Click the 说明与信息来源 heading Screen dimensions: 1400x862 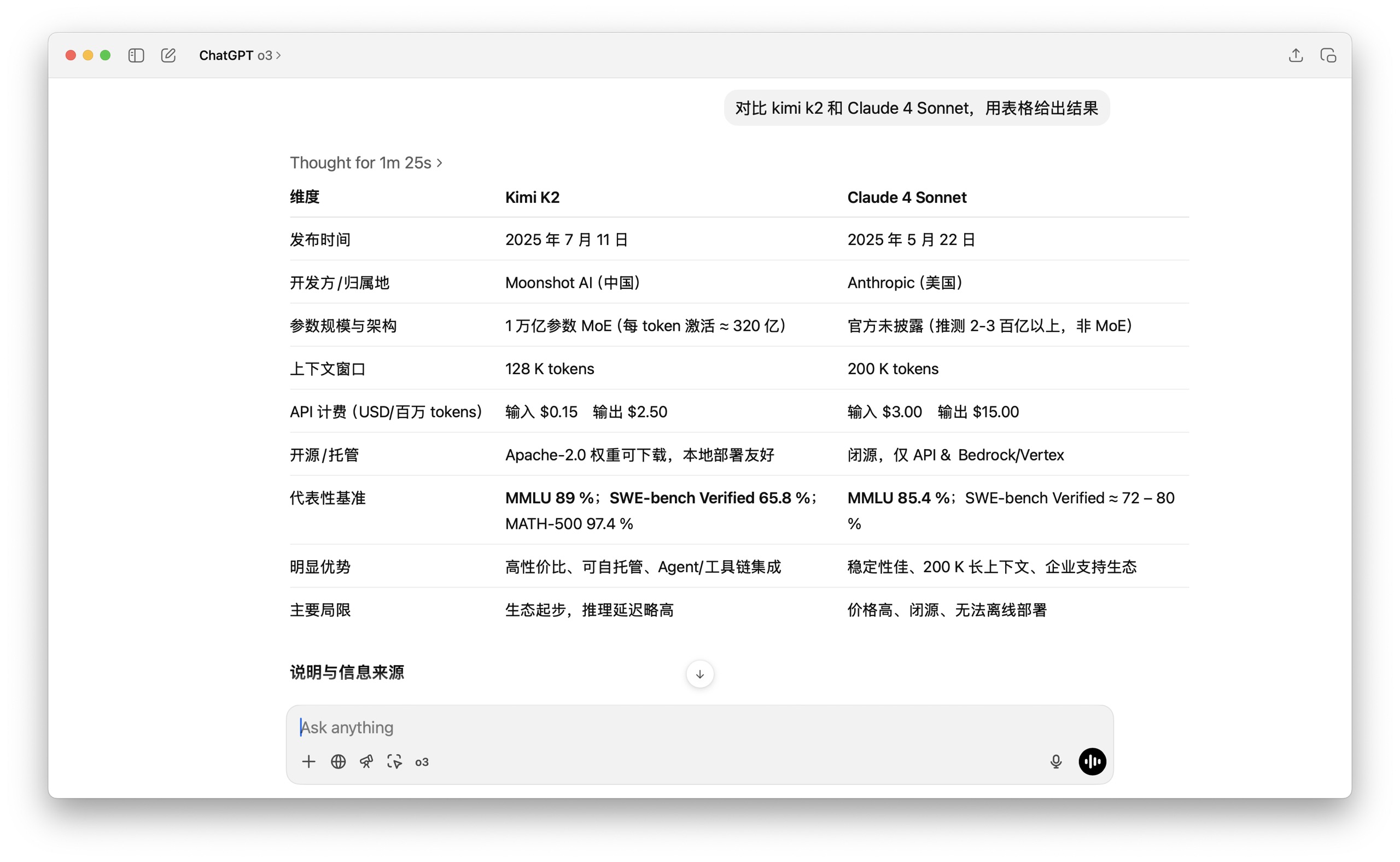(347, 672)
